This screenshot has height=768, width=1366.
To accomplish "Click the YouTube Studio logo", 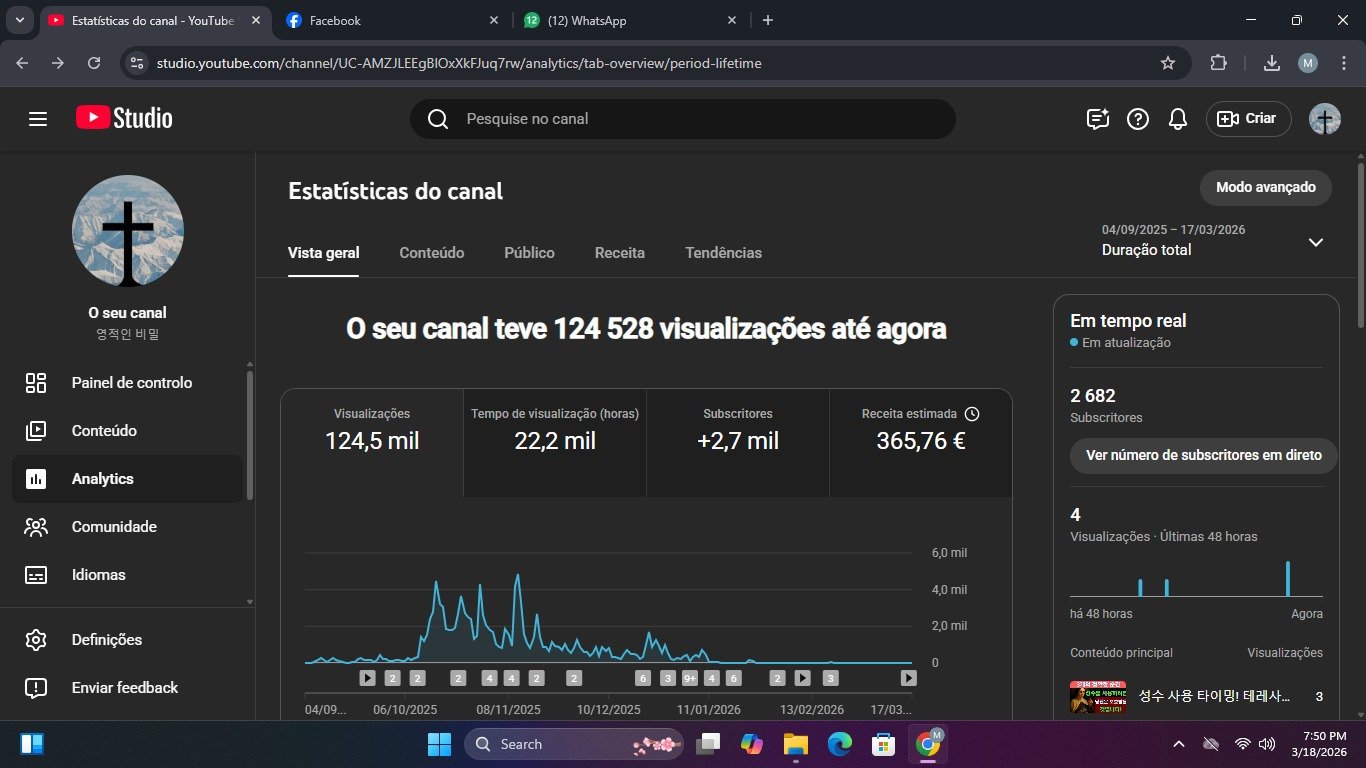I will click(124, 118).
